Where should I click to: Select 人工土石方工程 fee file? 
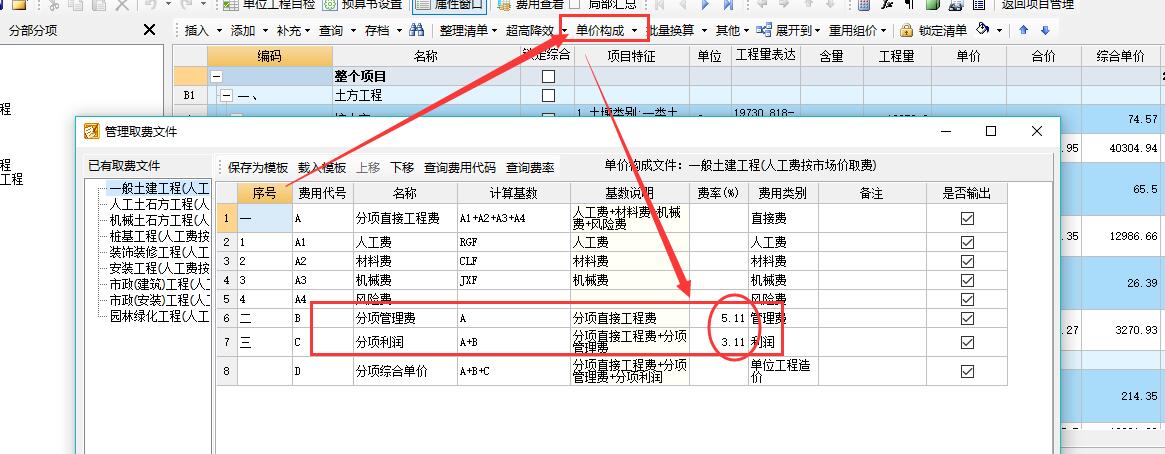pyautogui.click(x=159, y=204)
